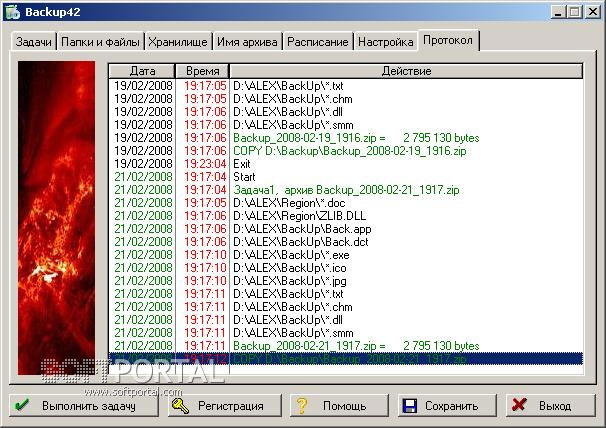Image resolution: width=606 pixels, height=428 pixels.
Task: Select the D:\ALEX\BackUp\*.exe row
Action: pyautogui.click(x=346, y=255)
